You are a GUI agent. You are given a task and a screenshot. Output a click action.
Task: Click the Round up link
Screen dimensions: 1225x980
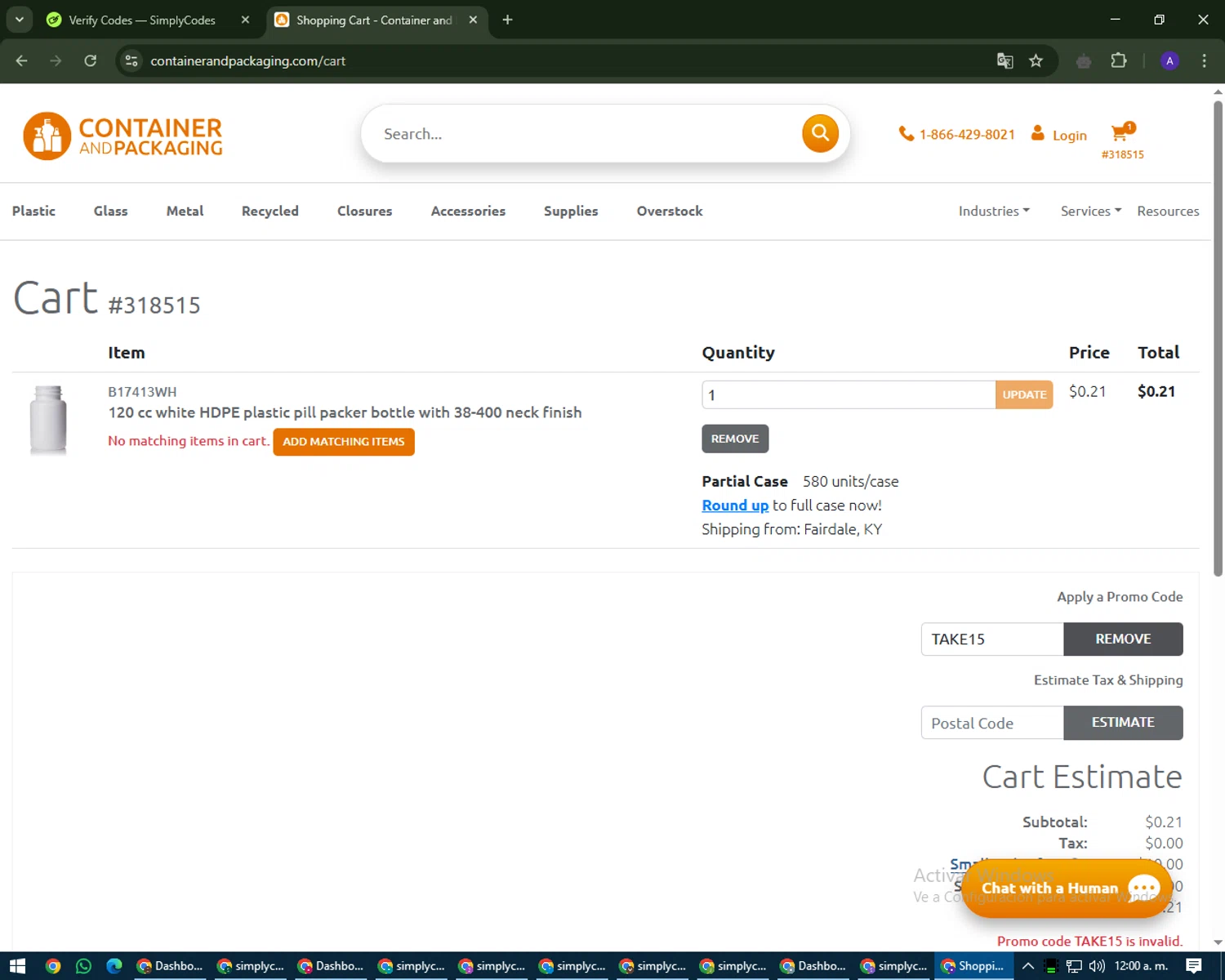coord(735,506)
